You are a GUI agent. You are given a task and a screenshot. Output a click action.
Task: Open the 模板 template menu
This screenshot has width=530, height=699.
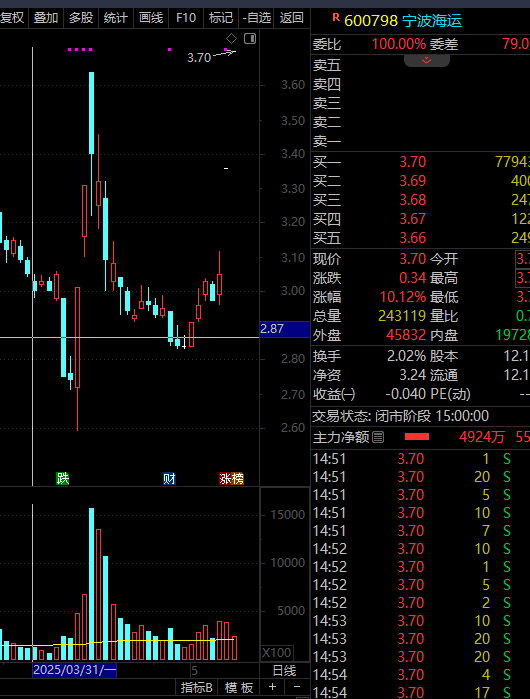[x=239, y=687]
